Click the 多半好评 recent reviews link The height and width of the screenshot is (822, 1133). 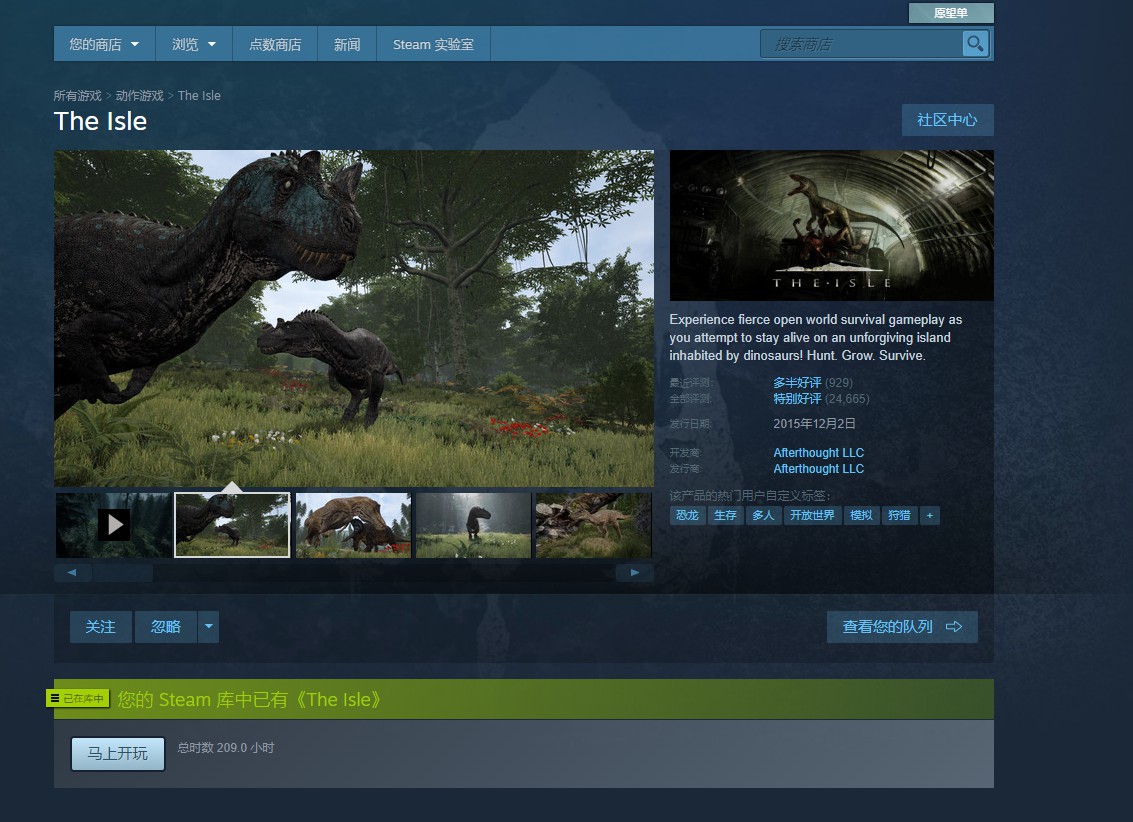click(797, 382)
